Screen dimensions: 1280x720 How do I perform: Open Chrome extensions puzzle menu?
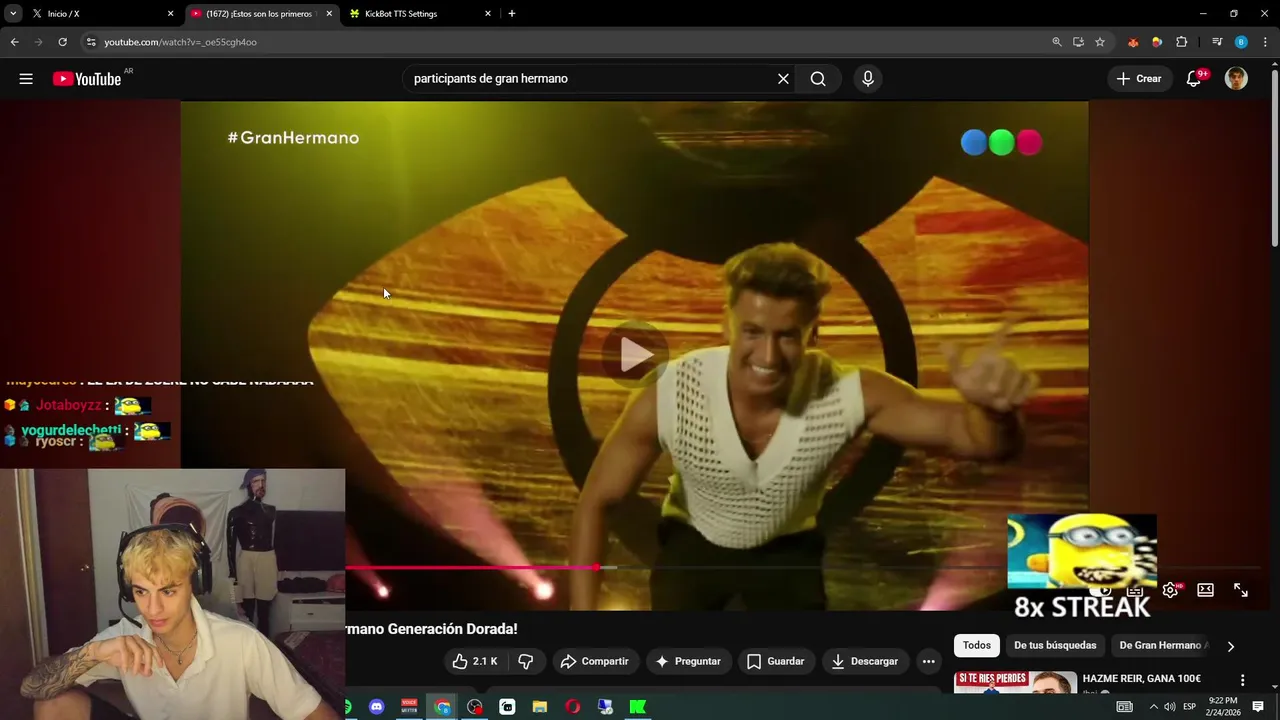[1182, 42]
